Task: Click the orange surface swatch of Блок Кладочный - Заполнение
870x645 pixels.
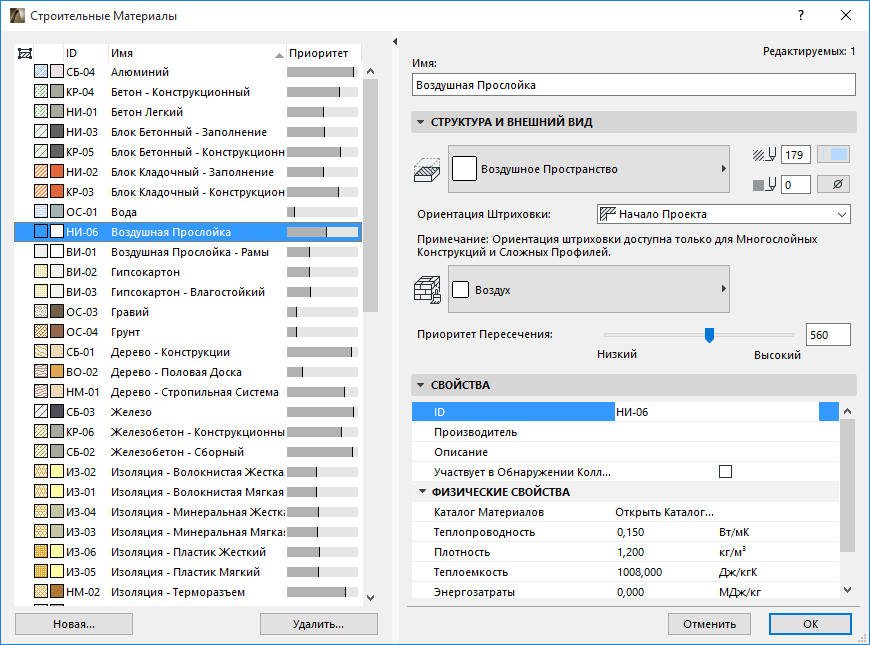Action: 57,172
